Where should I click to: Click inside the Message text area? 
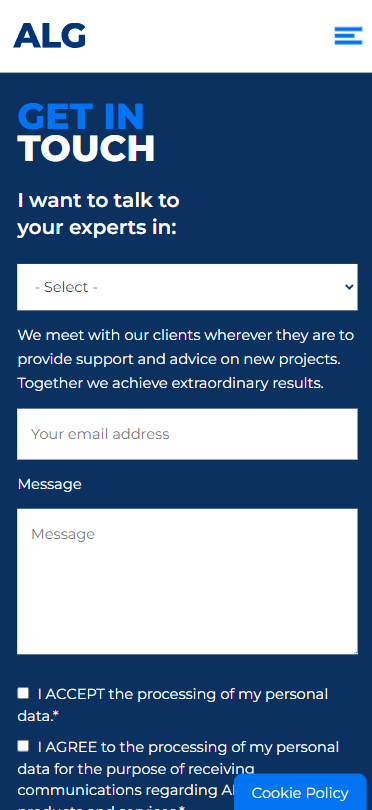click(187, 582)
